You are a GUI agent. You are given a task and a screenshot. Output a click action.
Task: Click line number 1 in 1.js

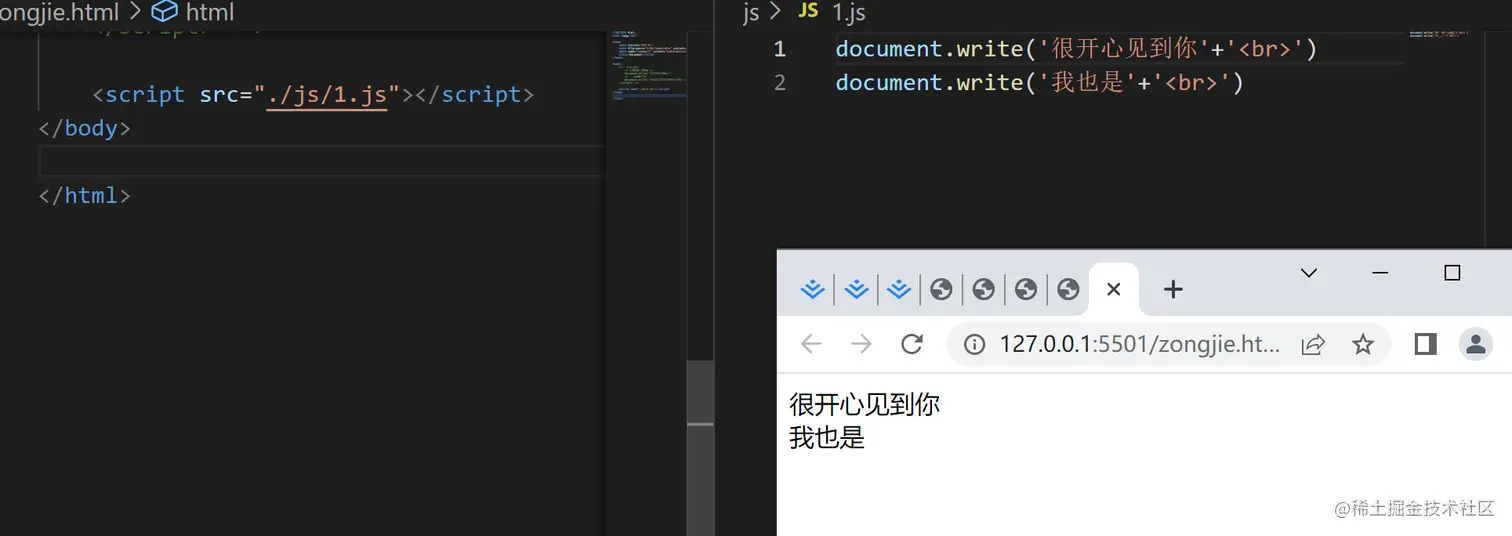tap(780, 49)
